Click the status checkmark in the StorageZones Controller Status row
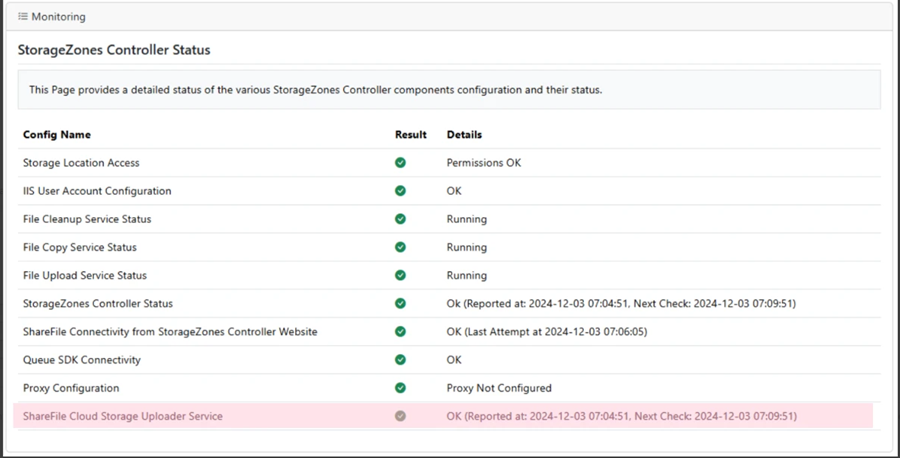The height and width of the screenshot is (458, 900). pos(400,303)
